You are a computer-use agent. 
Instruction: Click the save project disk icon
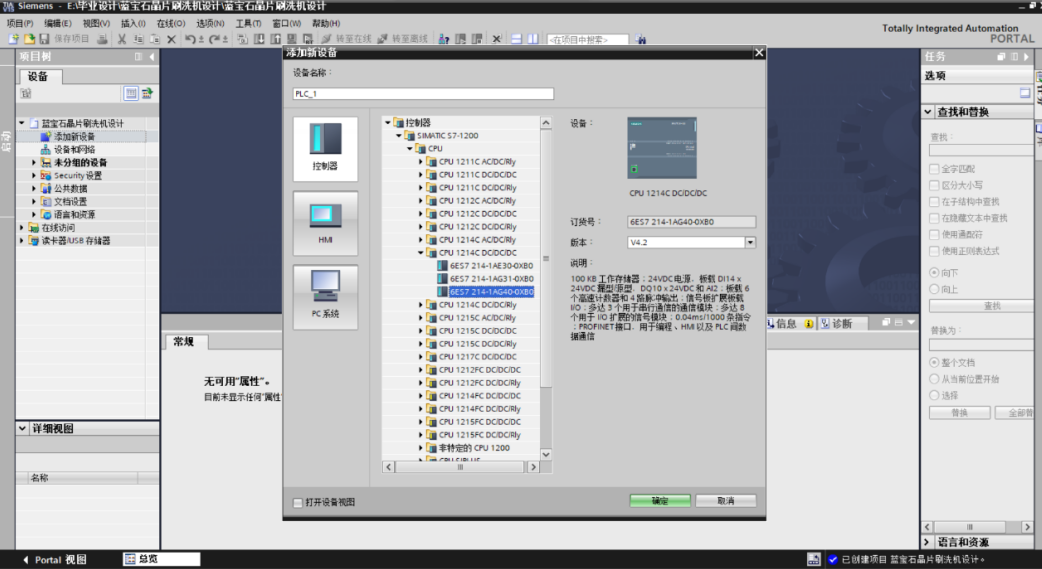pyautogui.click(x=44, y=39)
